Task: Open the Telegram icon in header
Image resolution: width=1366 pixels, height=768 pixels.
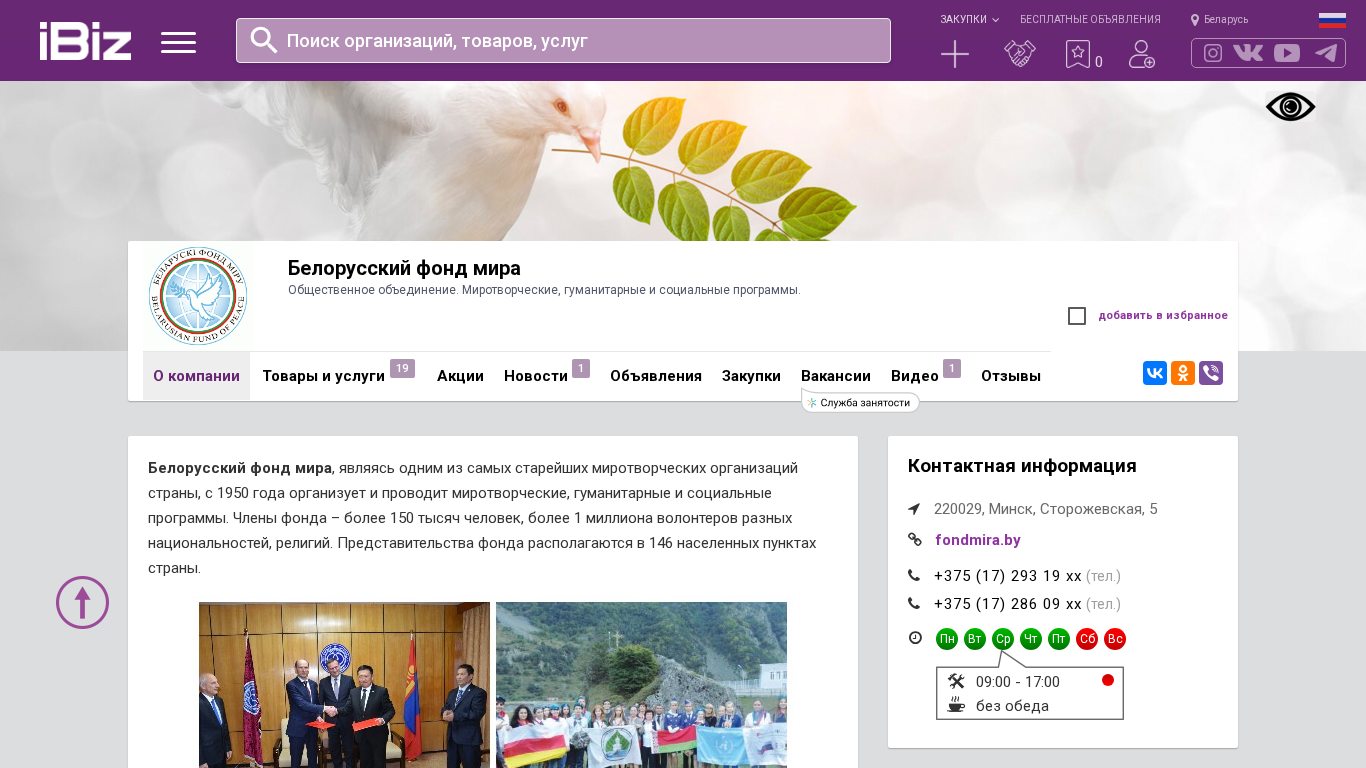Action: click(1326, 53)
